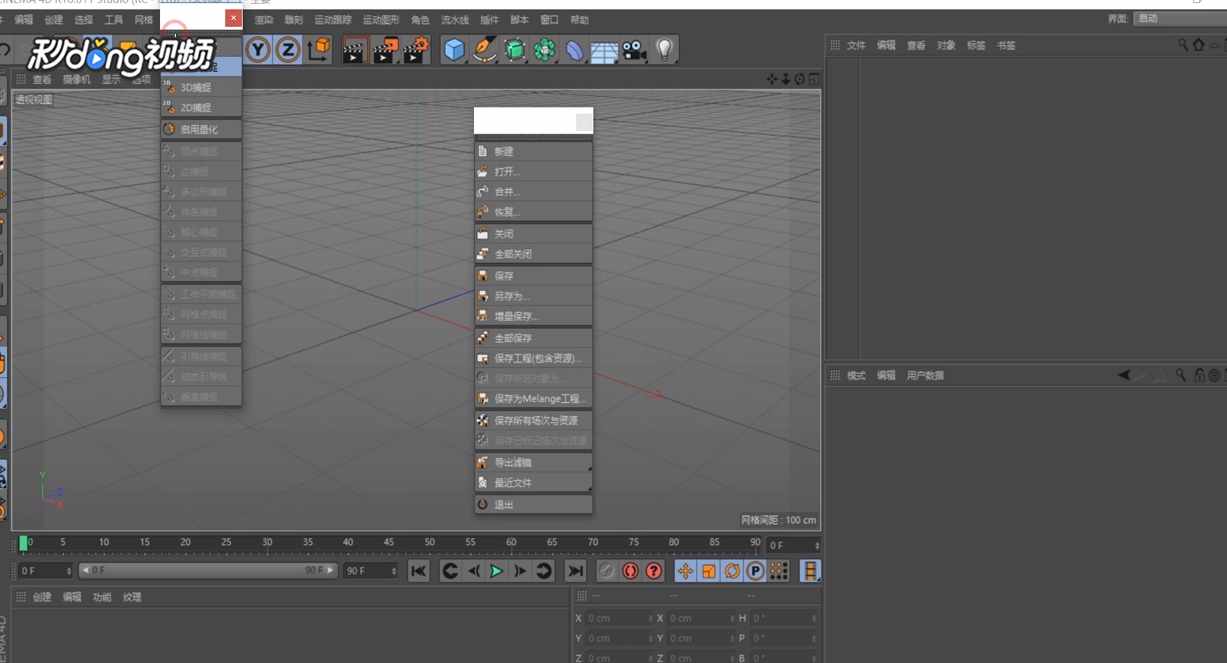The height and width of the screenshot is (663, 1227).
Task: Click the coordinate system cube icon
Action: (x=319, y=48)
